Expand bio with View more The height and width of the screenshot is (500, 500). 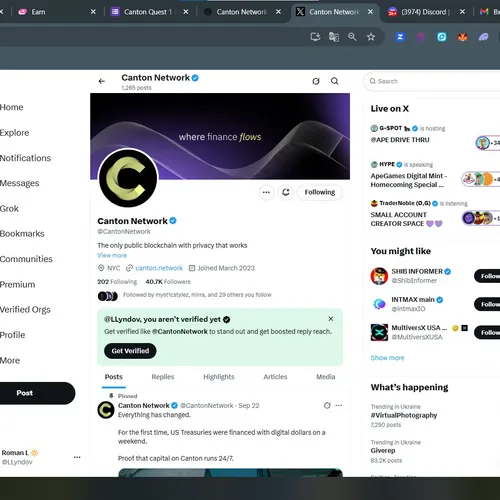[x=112, y=255]
